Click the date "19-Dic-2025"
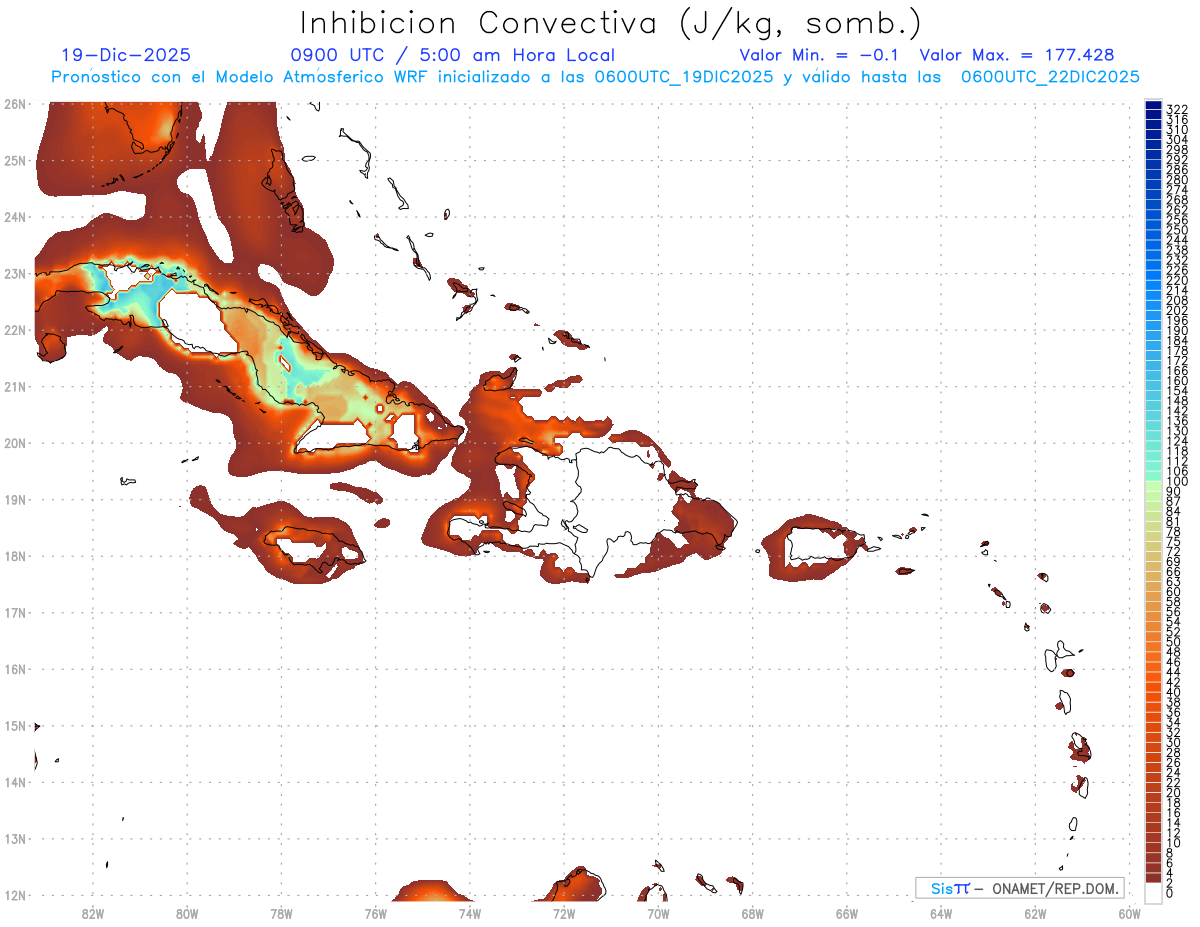The width and height of the screenshot is (1200, 927). [126, 56]
